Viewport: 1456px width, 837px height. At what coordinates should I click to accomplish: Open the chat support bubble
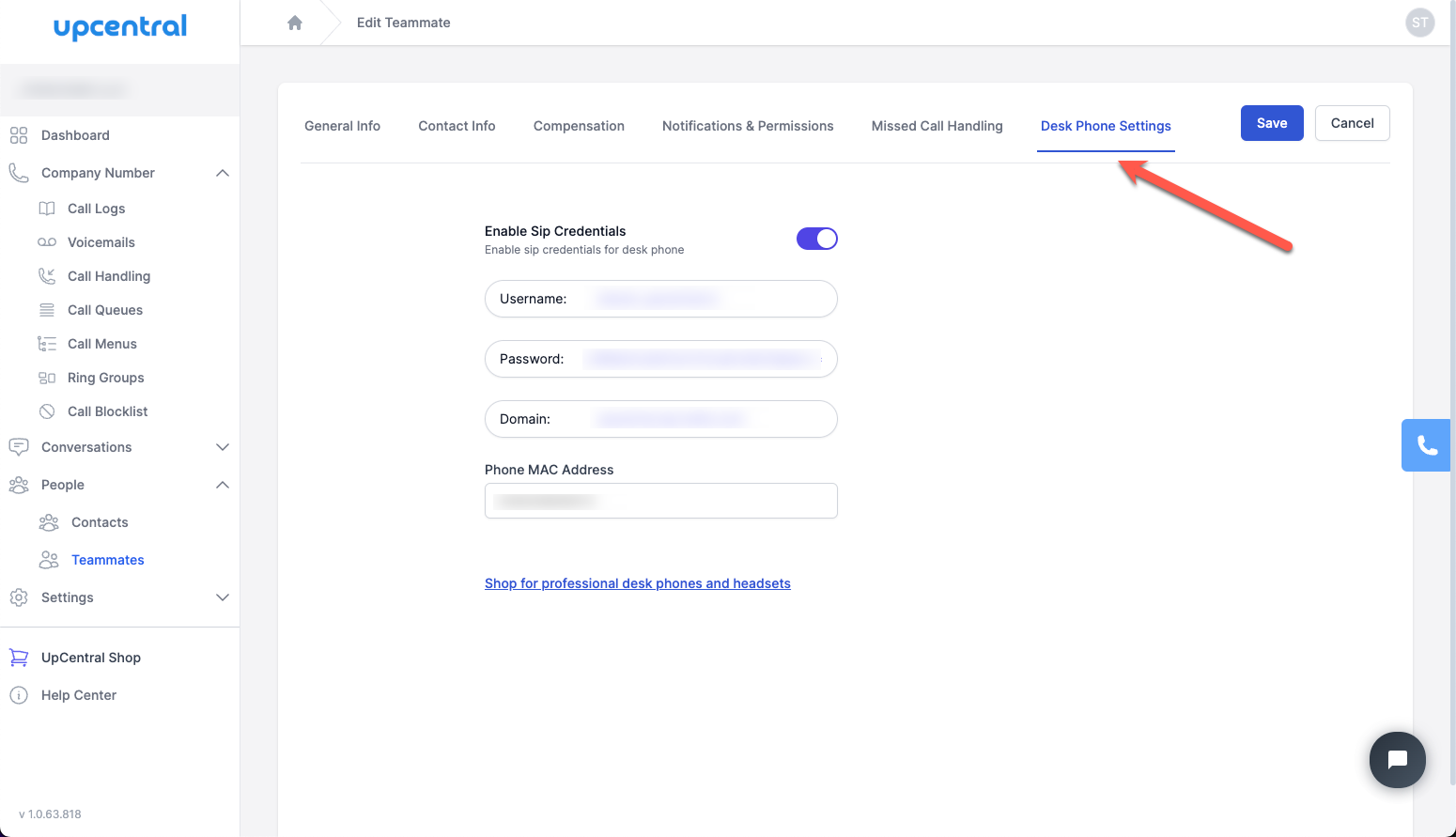(x=1397, y=760)
